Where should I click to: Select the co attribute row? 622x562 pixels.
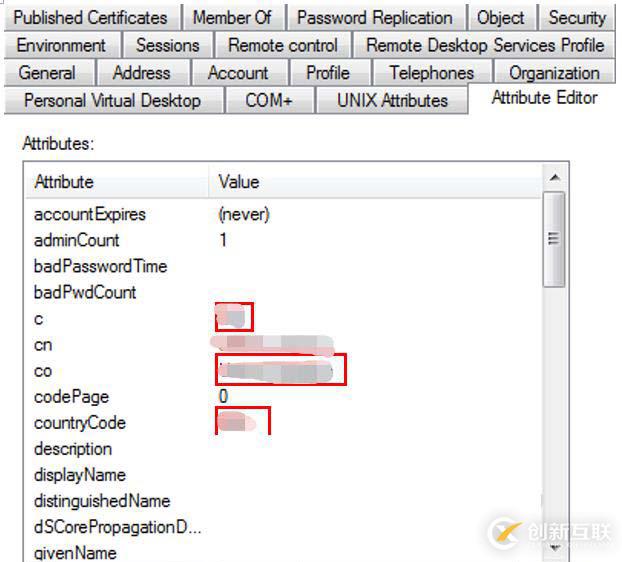283,371
